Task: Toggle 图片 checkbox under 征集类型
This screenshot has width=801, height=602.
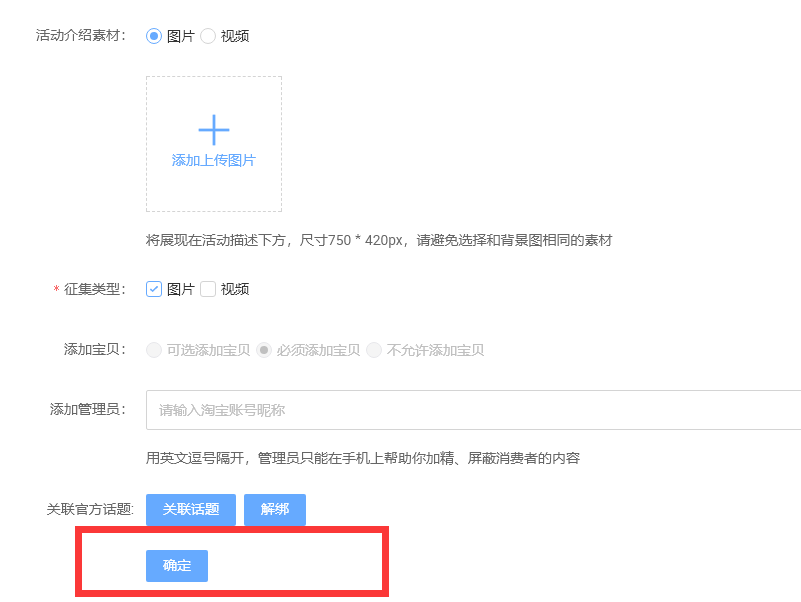Action: pyautogui.click(x=154, y=289)
